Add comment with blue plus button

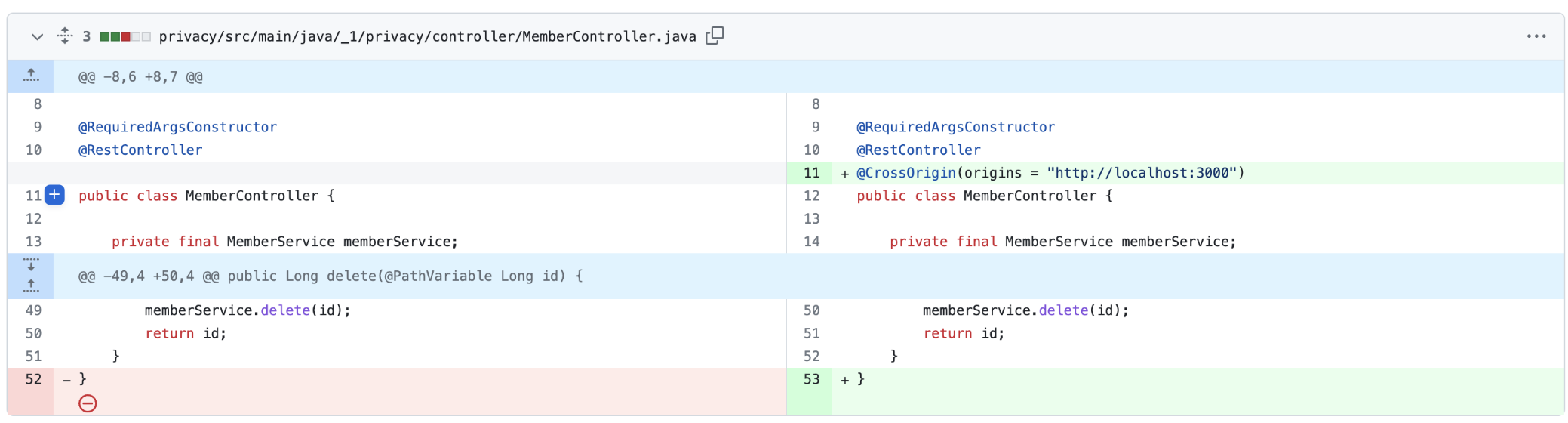pos(54,195)
